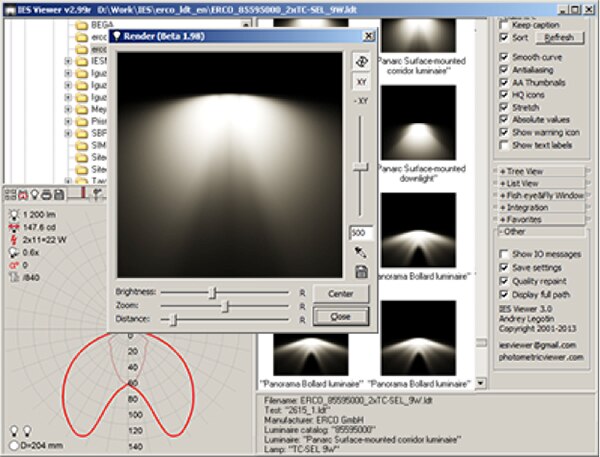Enable Show text labels checkbox
This screenshot has width=600, height=457.
[504, 144]
